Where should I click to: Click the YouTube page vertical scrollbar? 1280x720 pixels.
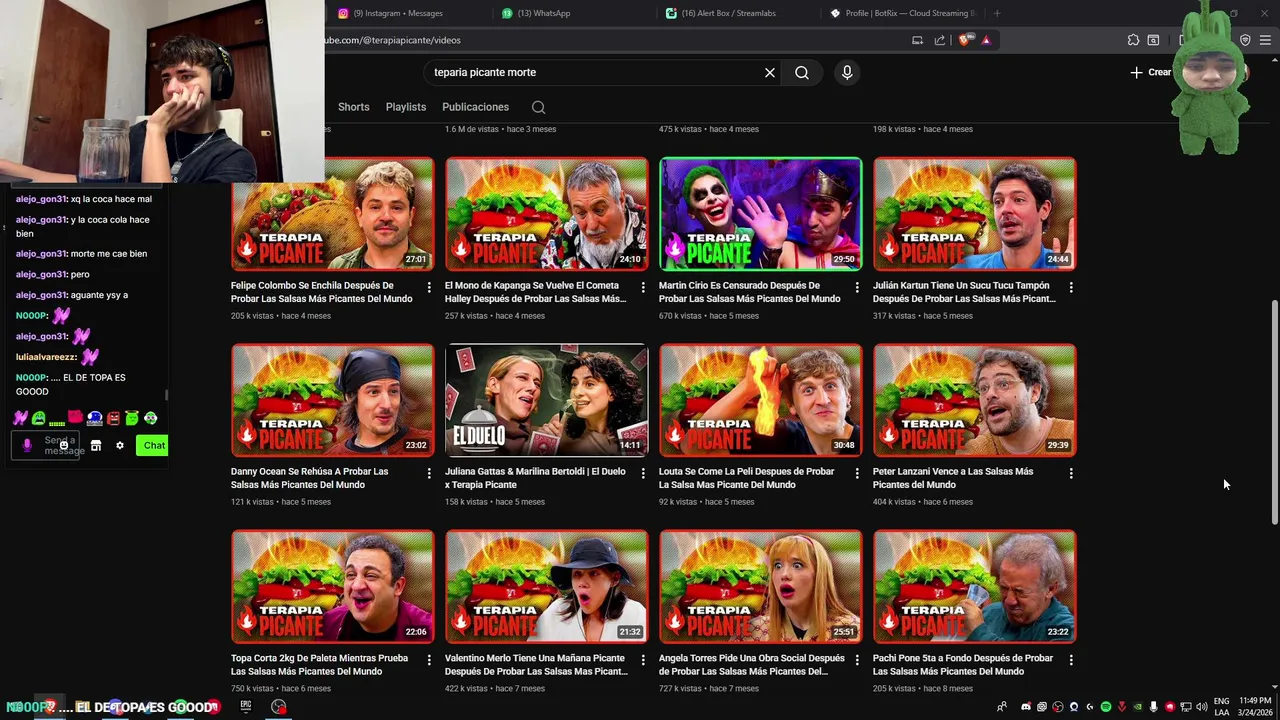[1274, 410]
